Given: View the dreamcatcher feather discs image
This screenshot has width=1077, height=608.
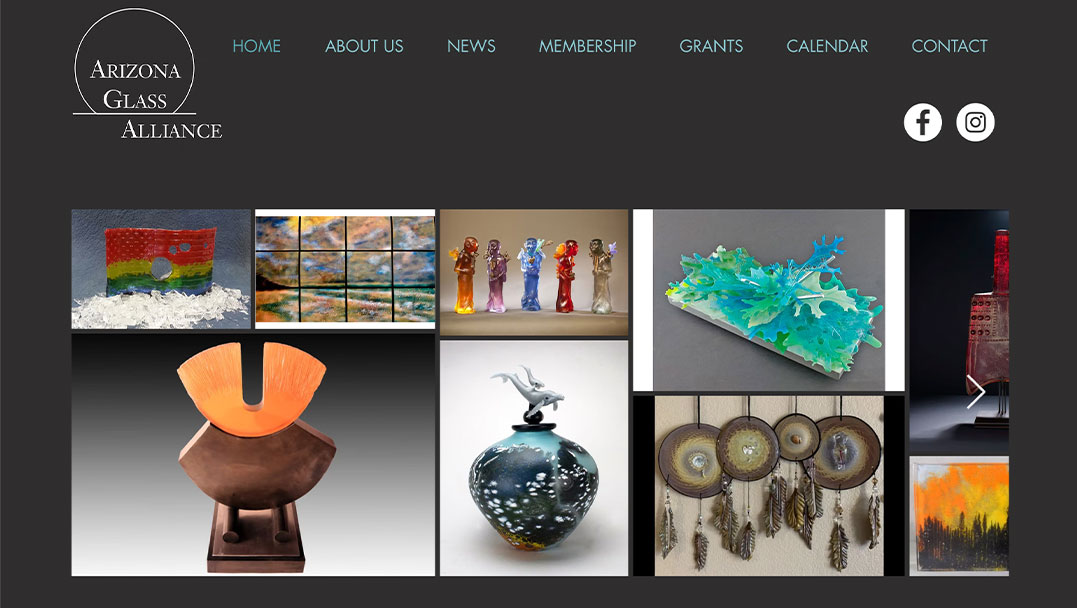Looking at the screenshot, I should point(769,486).
